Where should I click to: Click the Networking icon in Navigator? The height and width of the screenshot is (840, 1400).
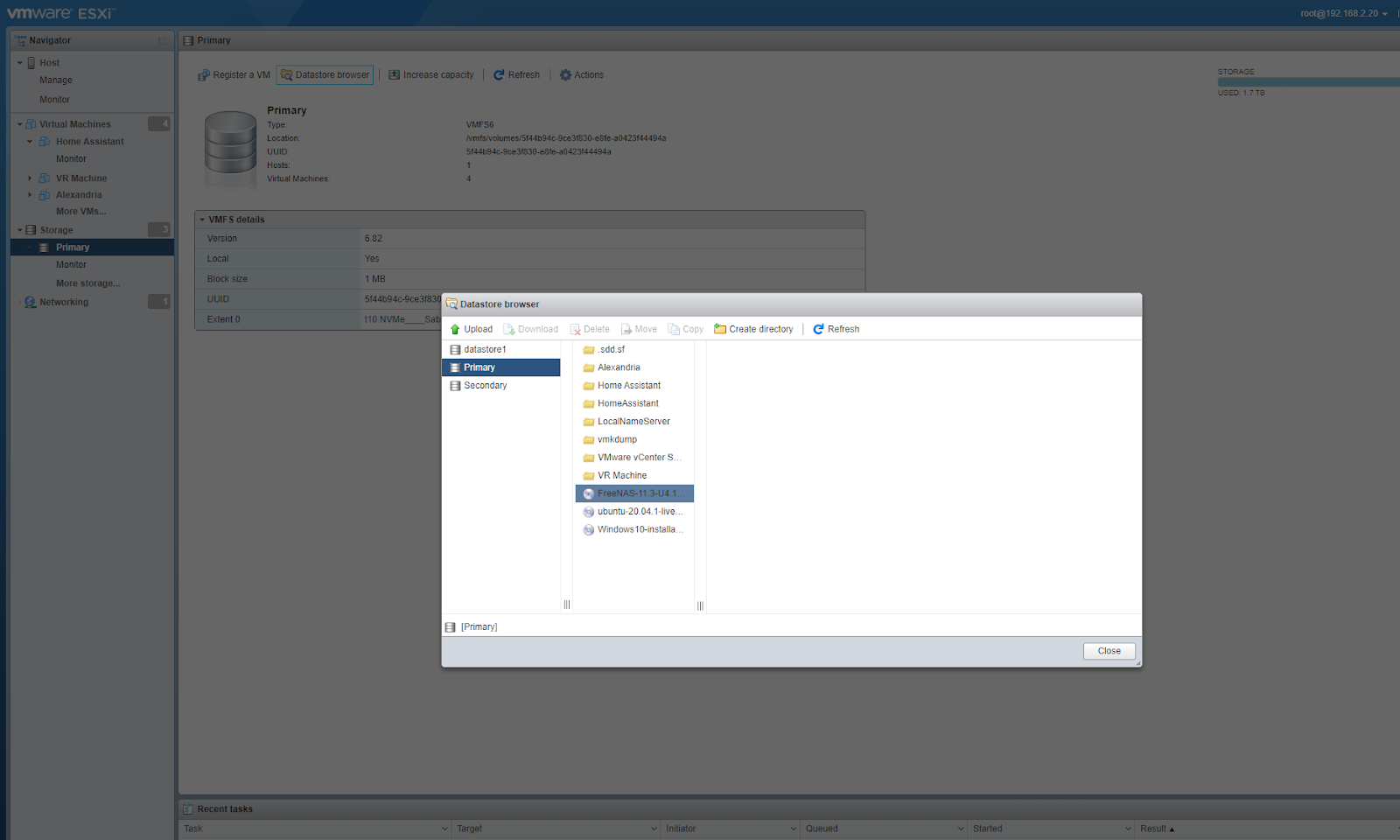(x=31, y=303)
